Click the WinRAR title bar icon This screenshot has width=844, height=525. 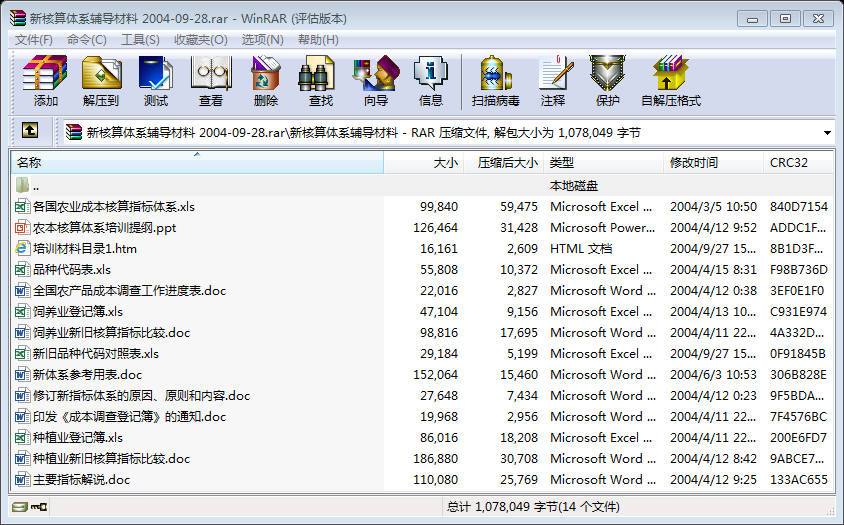(17, 18)
